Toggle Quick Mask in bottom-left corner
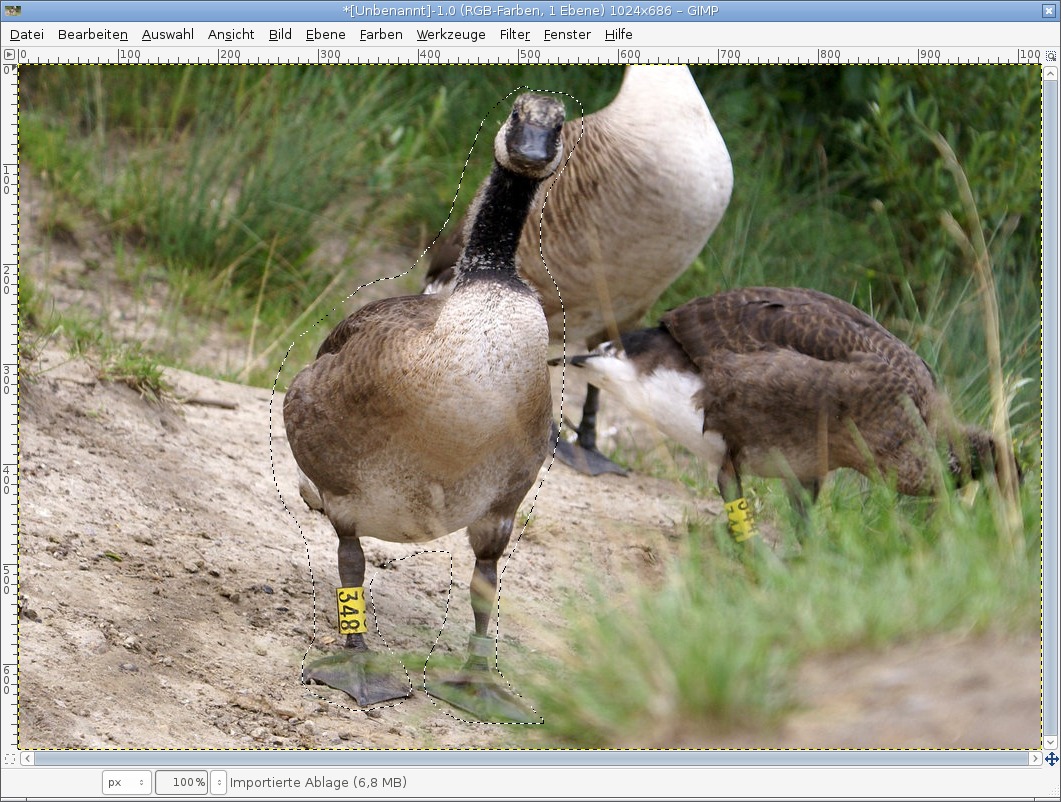 pos(10,759)
